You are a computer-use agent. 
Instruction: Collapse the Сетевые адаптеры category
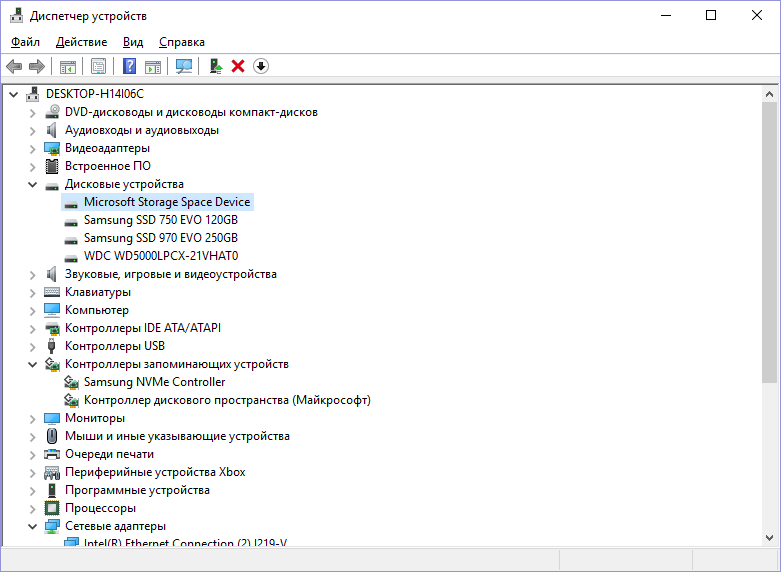[x=32, y=527]
